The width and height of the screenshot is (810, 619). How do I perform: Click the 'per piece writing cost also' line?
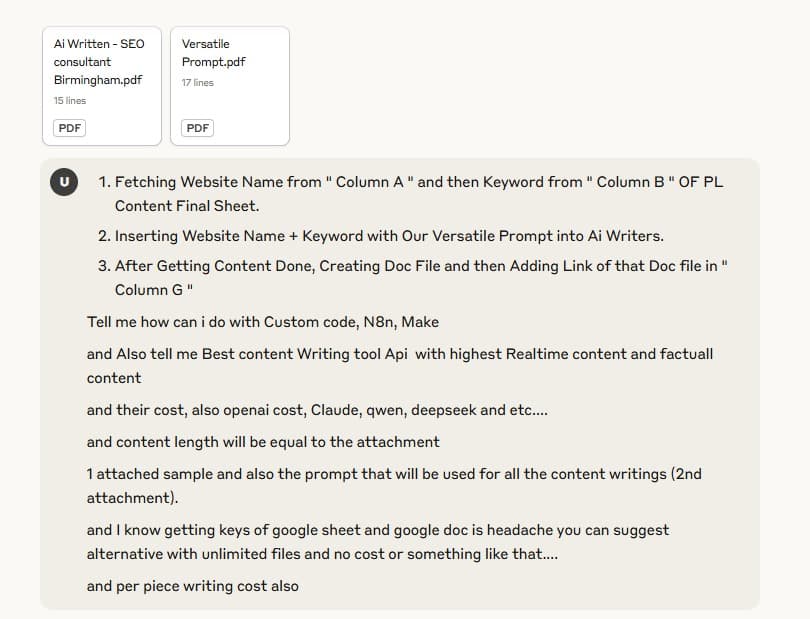pos(193,586)
